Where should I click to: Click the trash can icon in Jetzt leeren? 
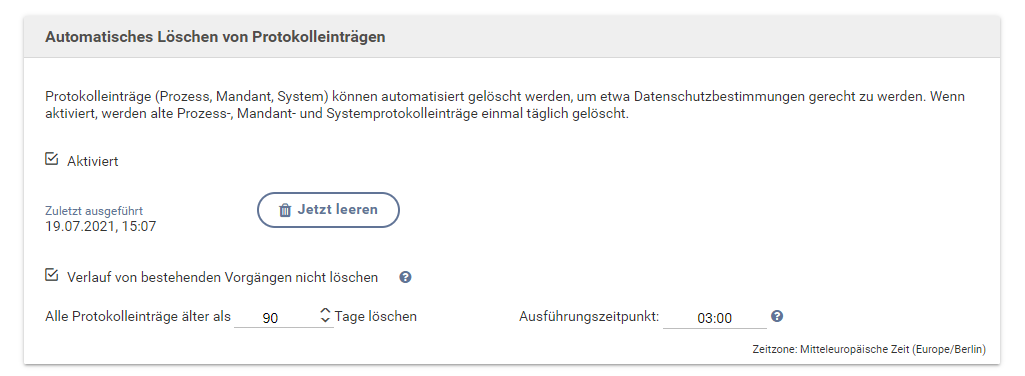(x=284, y=210)
